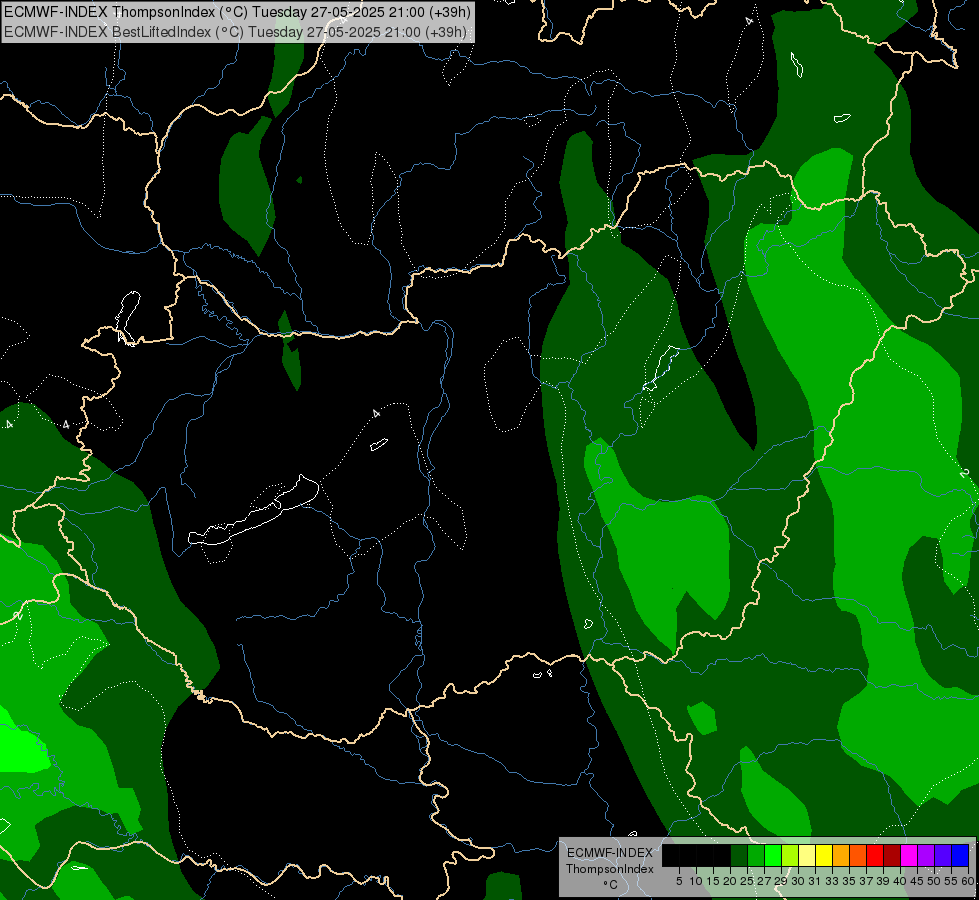Click the legend tick value 31
This screenshot has width=979, height=900.
[815, 881]
